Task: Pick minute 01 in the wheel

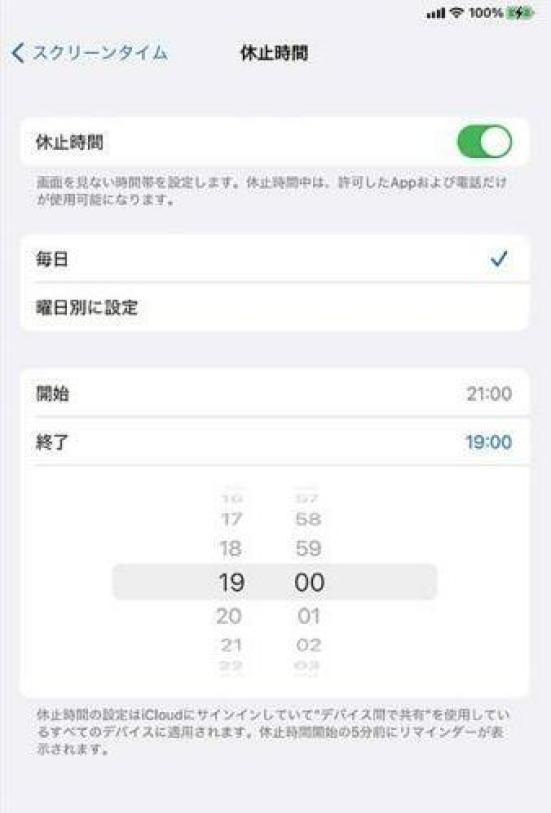Action: (309, 616)
